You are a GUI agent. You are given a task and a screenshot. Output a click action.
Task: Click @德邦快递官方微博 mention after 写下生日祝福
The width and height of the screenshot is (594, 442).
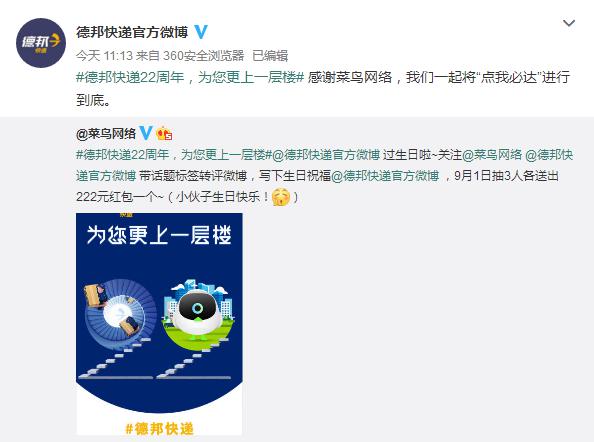(385, 176)
